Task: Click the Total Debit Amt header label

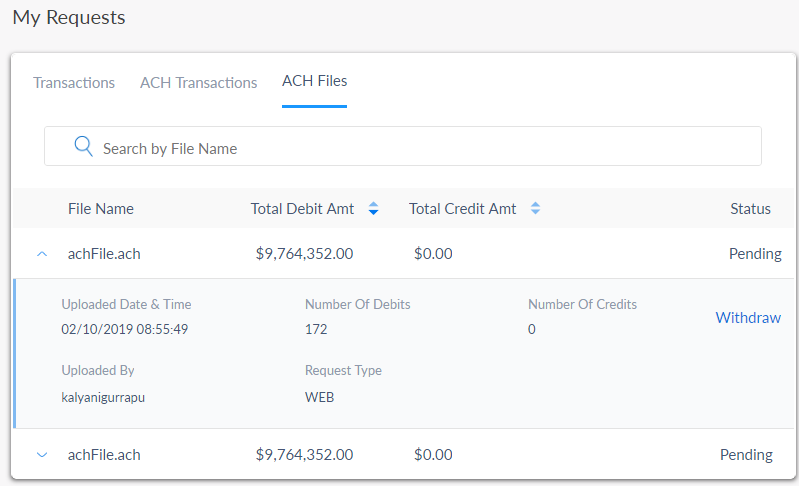Action: pos(302,209)
